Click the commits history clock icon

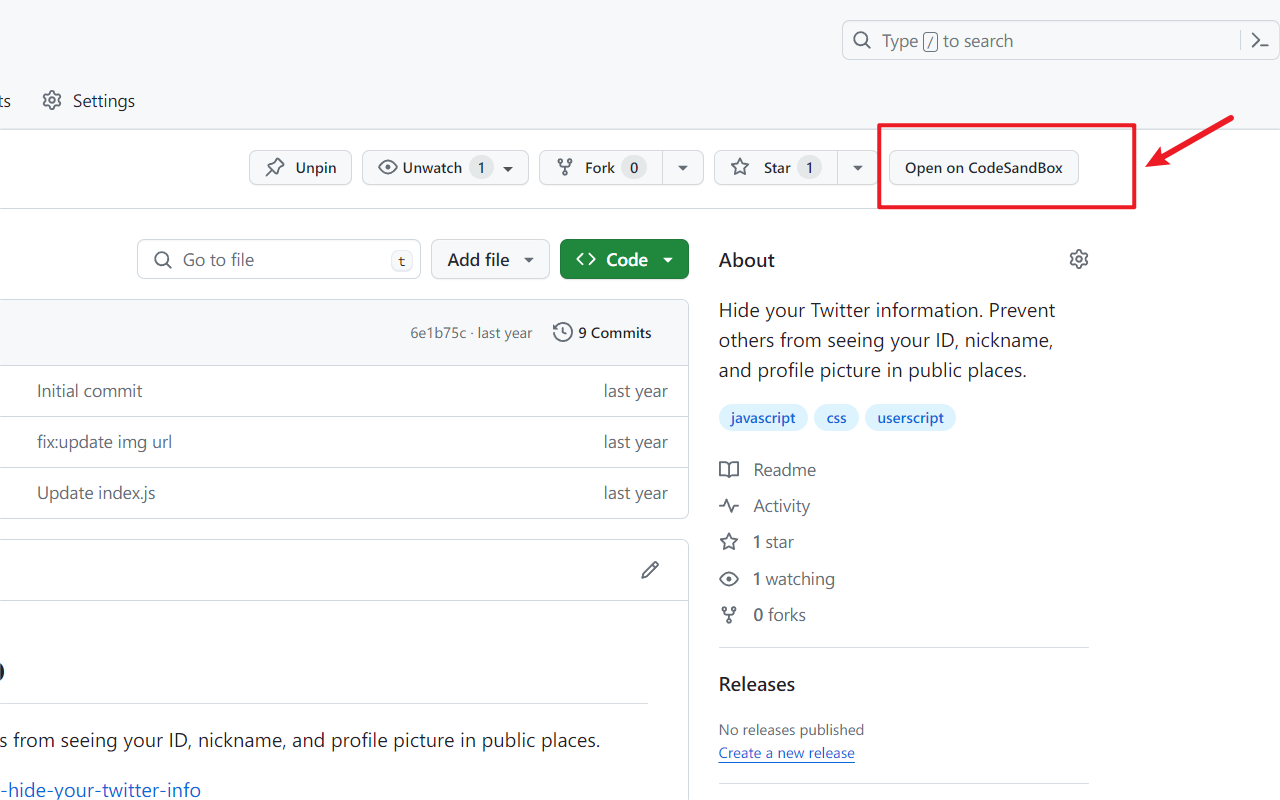pos(563,333)
